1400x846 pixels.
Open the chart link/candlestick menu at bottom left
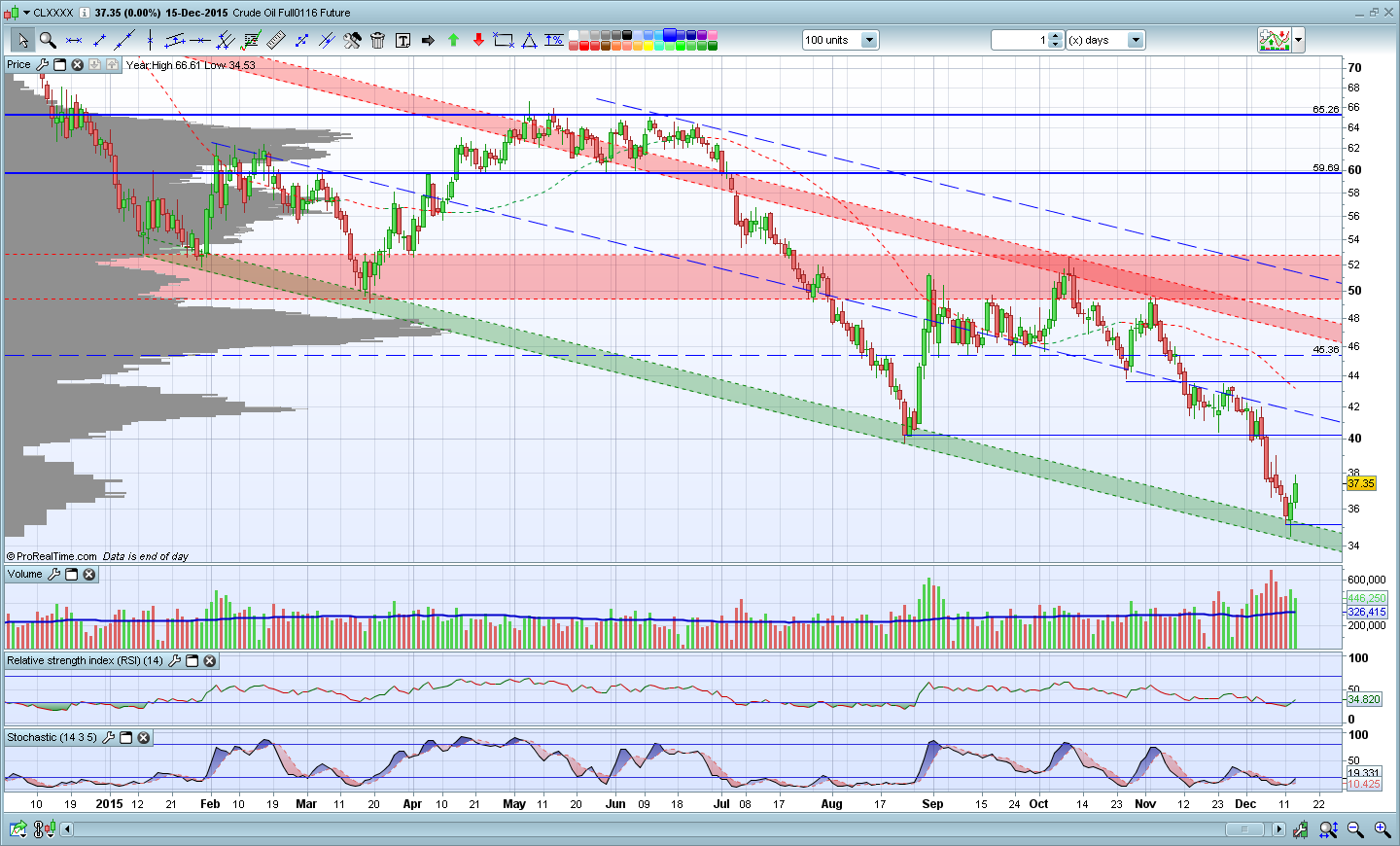point(44,829)
